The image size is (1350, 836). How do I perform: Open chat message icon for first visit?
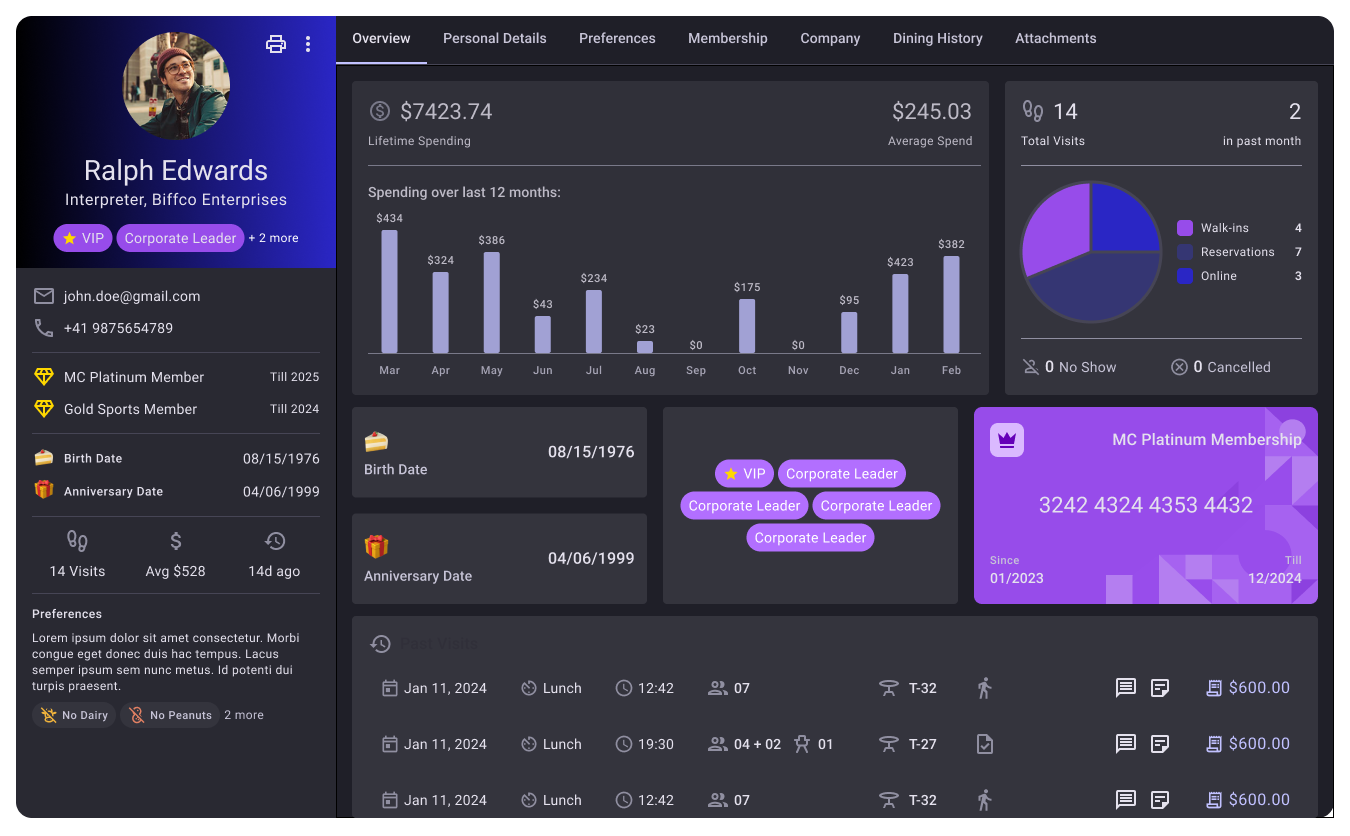pos(1126,688)
